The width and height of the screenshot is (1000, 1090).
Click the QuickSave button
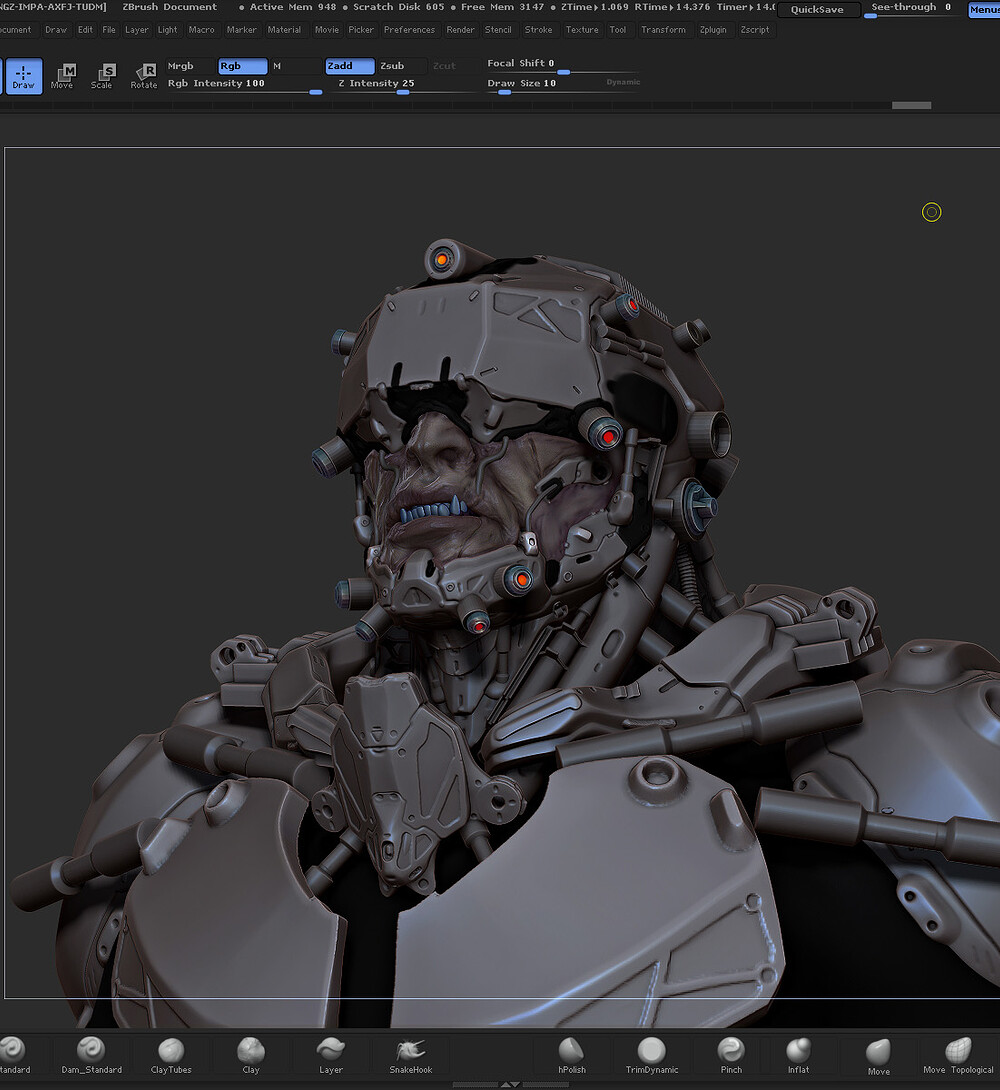(x=817, y=10)
